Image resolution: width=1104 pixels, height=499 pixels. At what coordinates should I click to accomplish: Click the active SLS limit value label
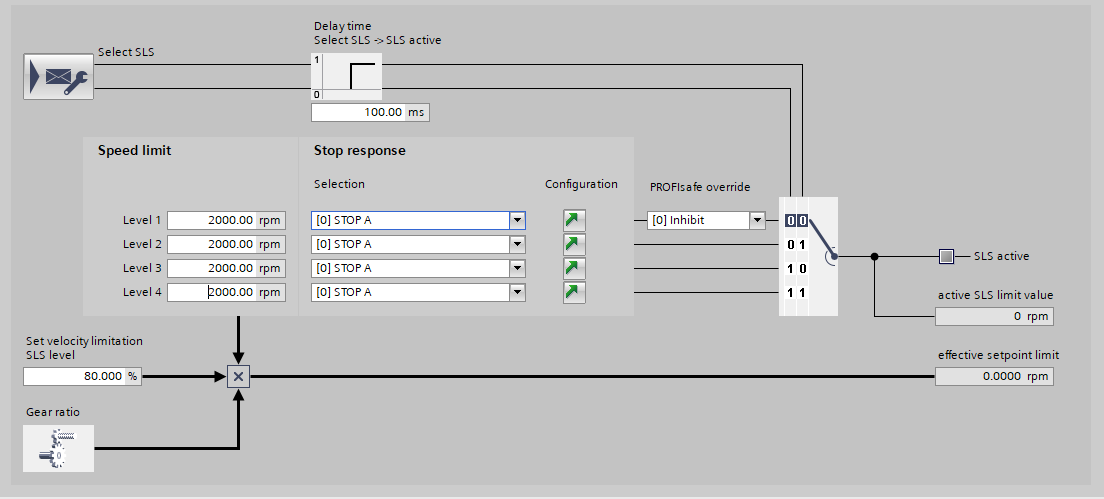point(996,295)
